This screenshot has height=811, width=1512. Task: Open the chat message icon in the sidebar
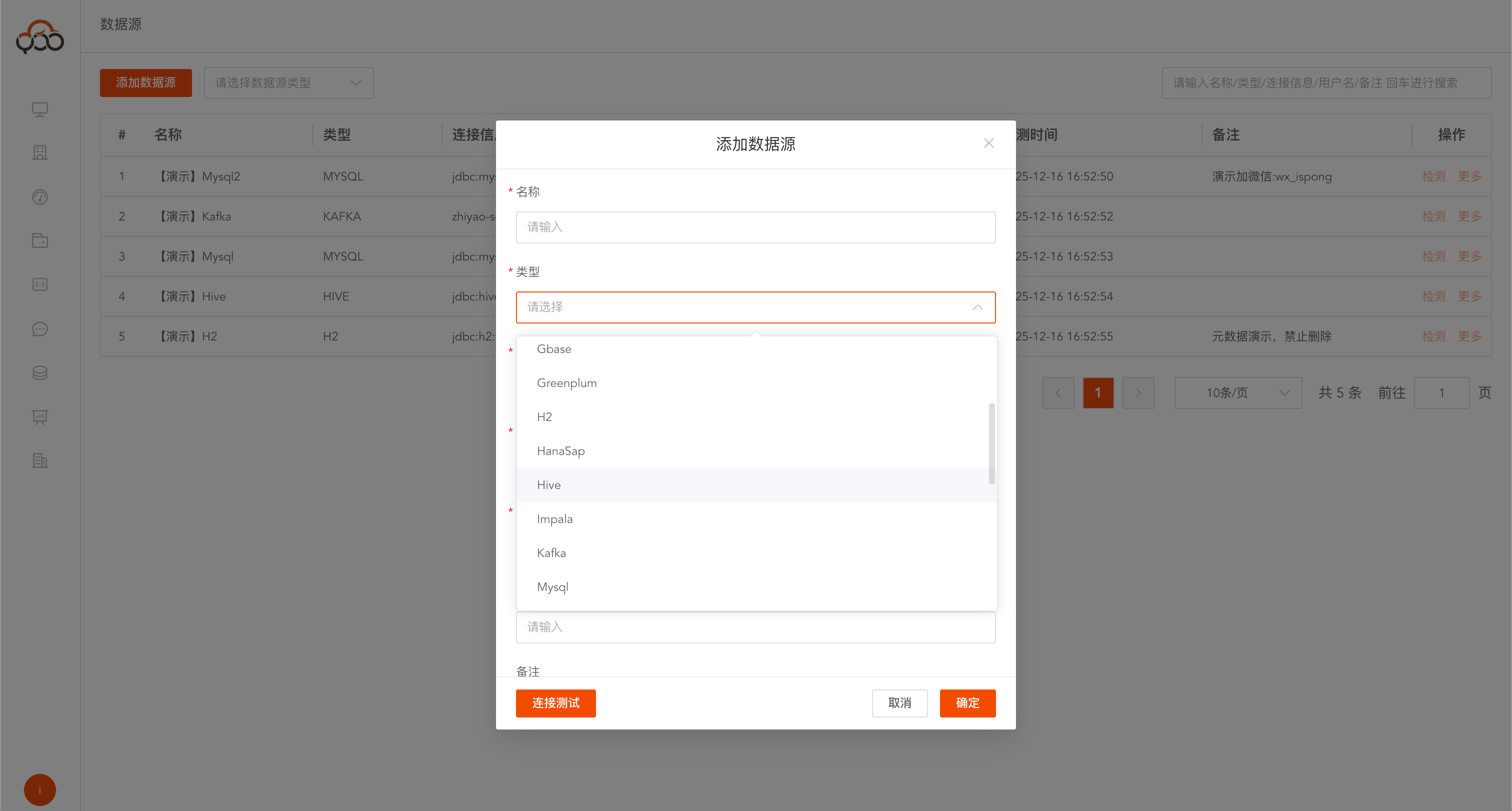tap(39, 329)
